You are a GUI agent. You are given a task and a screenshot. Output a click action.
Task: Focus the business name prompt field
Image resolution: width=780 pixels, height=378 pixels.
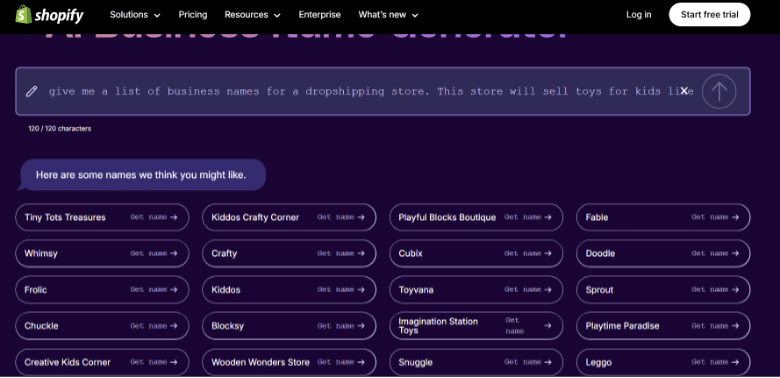point(383,92)
